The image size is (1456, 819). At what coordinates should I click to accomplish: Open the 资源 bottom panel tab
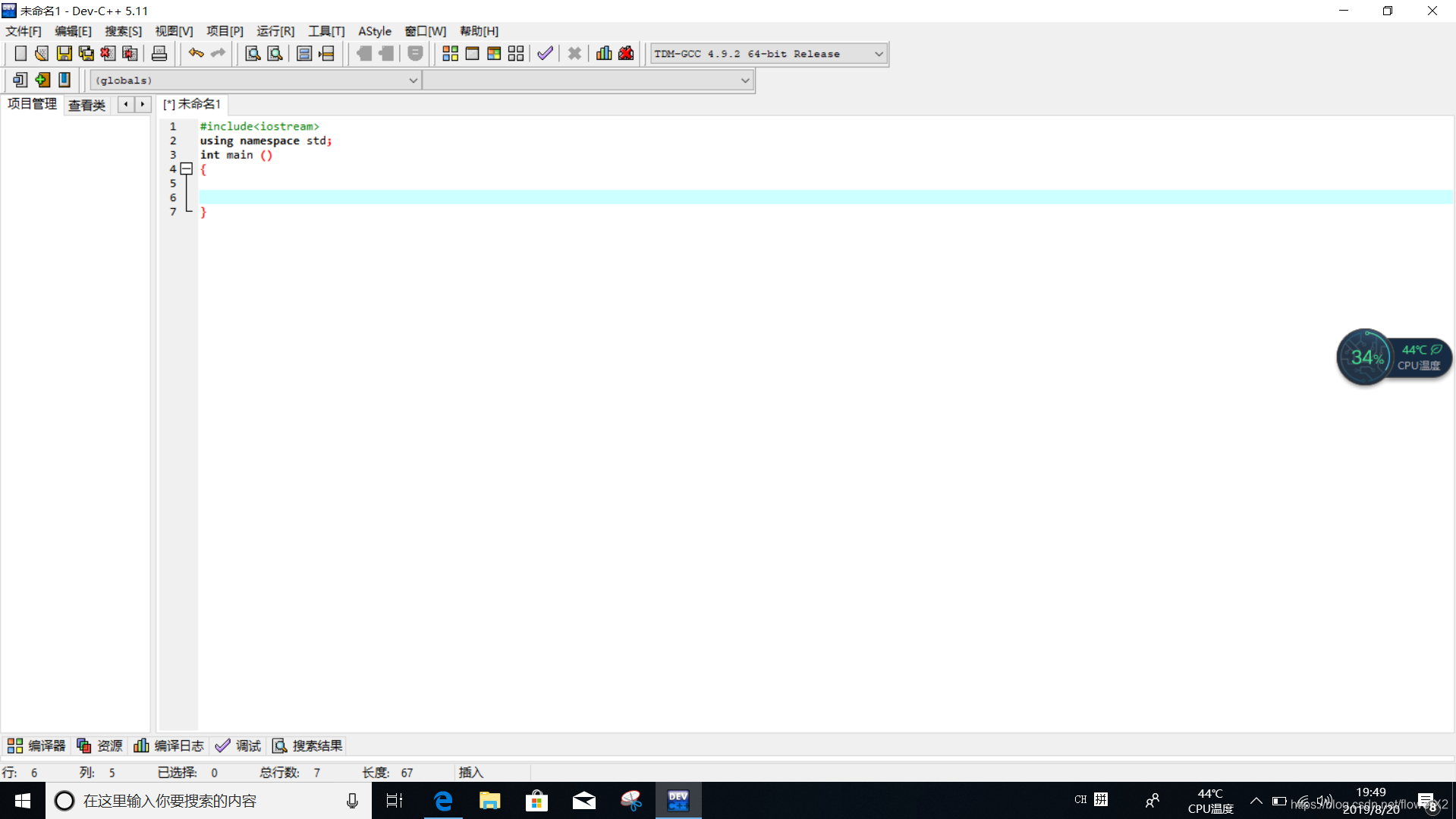pos(100,745)
